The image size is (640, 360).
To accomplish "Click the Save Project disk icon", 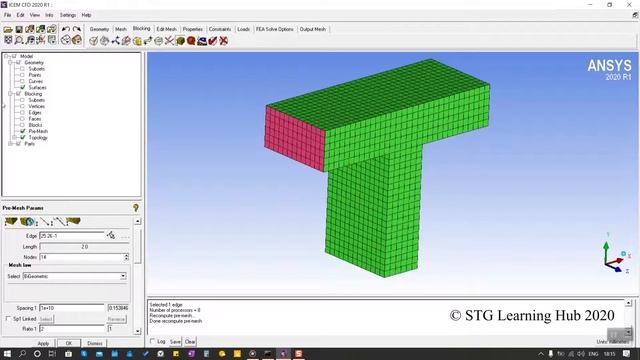I will tap(19, 29).
